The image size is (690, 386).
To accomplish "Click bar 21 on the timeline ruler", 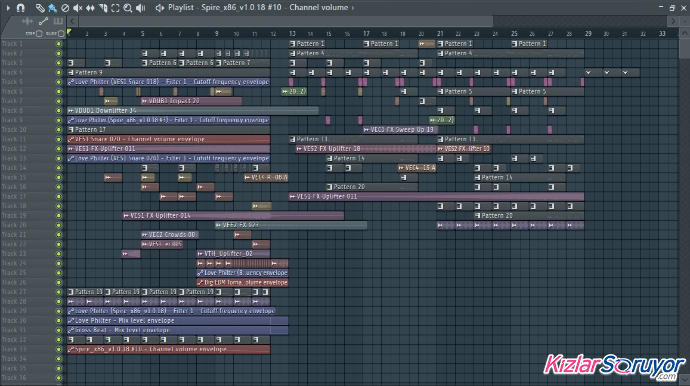I will (440, 33).
